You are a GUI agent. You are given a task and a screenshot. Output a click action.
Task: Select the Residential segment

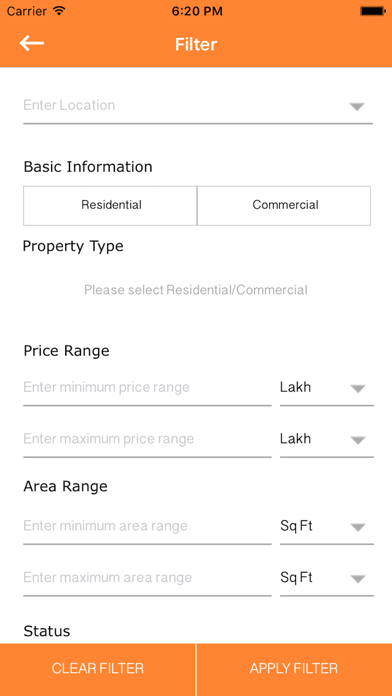[x=110, y=206]
